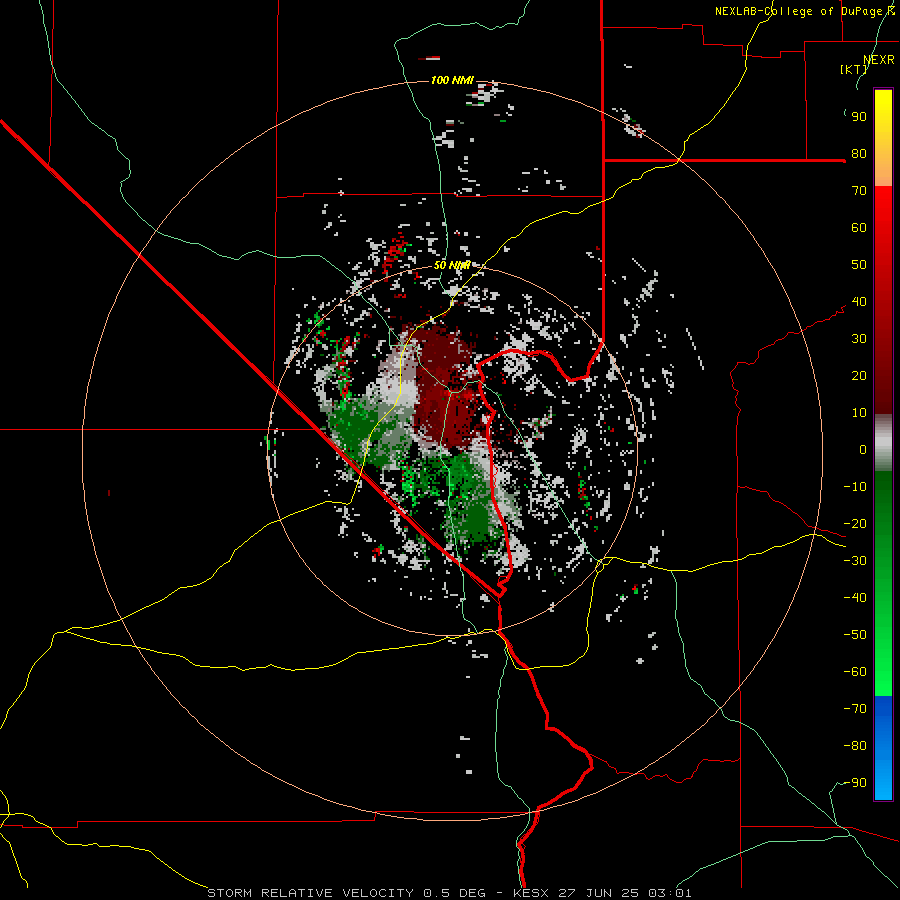Click the [KT] units label above the scale
The image size is (900, 900).
(854, 69)
